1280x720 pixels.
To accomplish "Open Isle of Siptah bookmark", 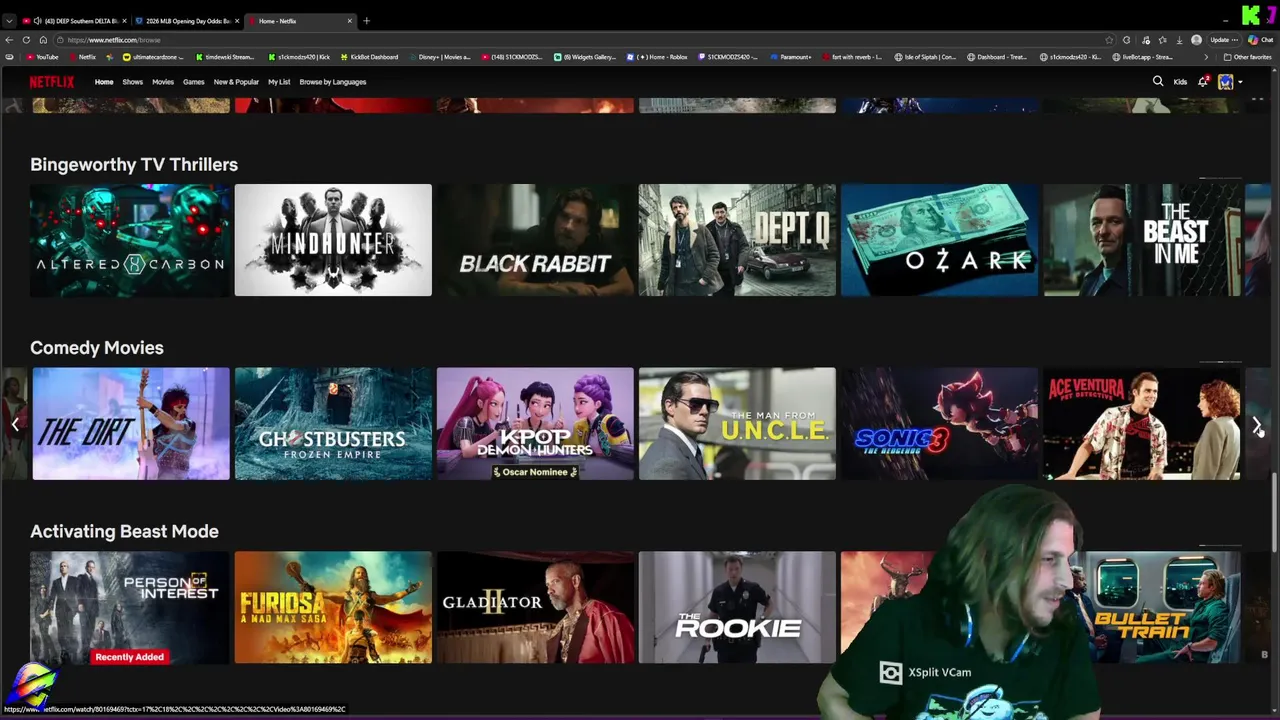I will (925, 57).
